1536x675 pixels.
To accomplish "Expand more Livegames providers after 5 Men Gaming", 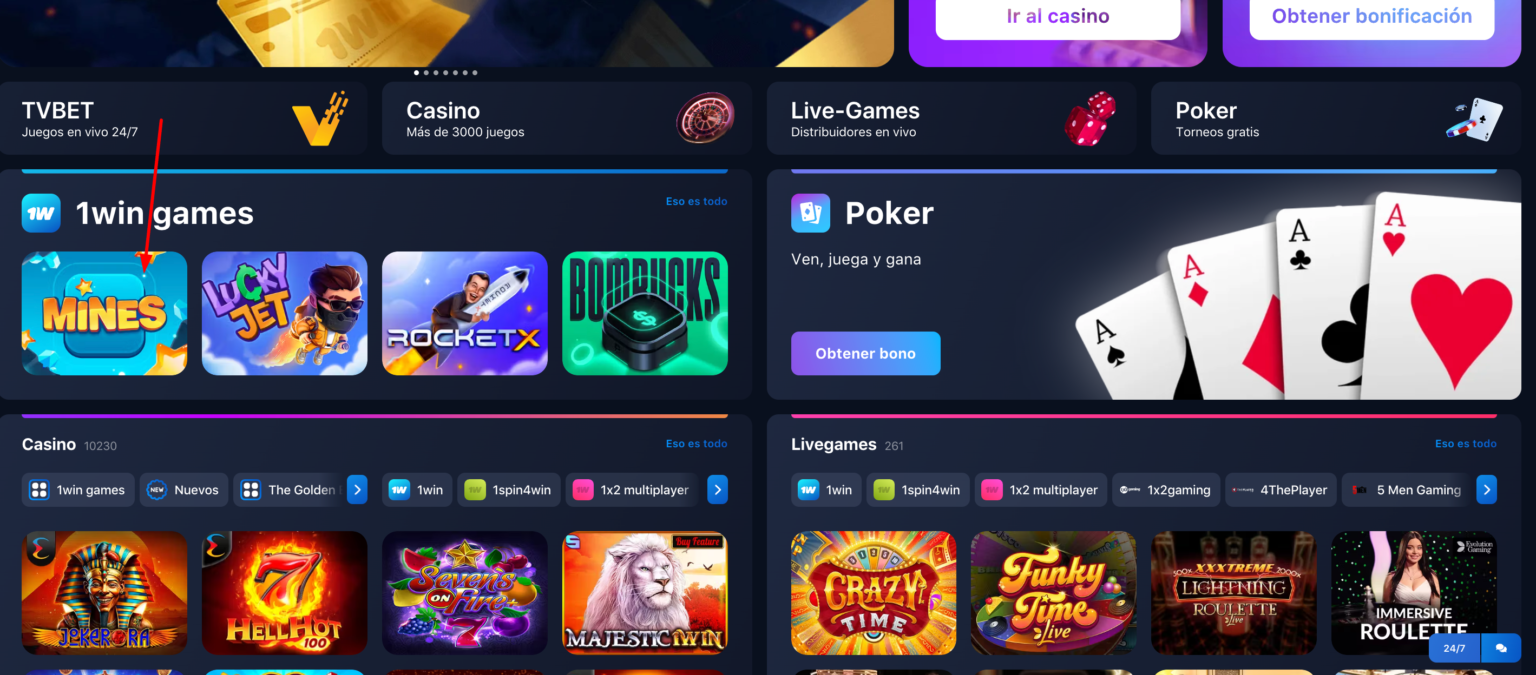I will [x=1486, y=490].
